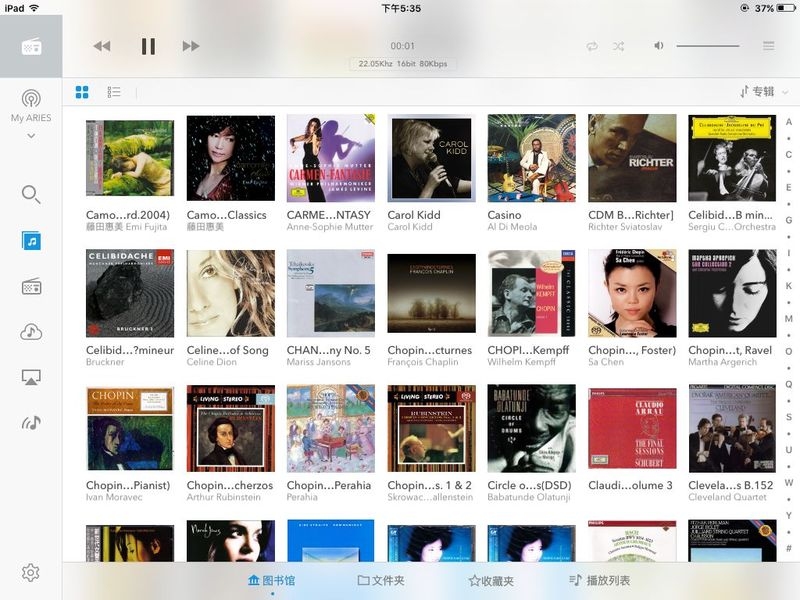Switch to grid view
The height and width of the screenshot is (600, 800).
pos(82,92)
